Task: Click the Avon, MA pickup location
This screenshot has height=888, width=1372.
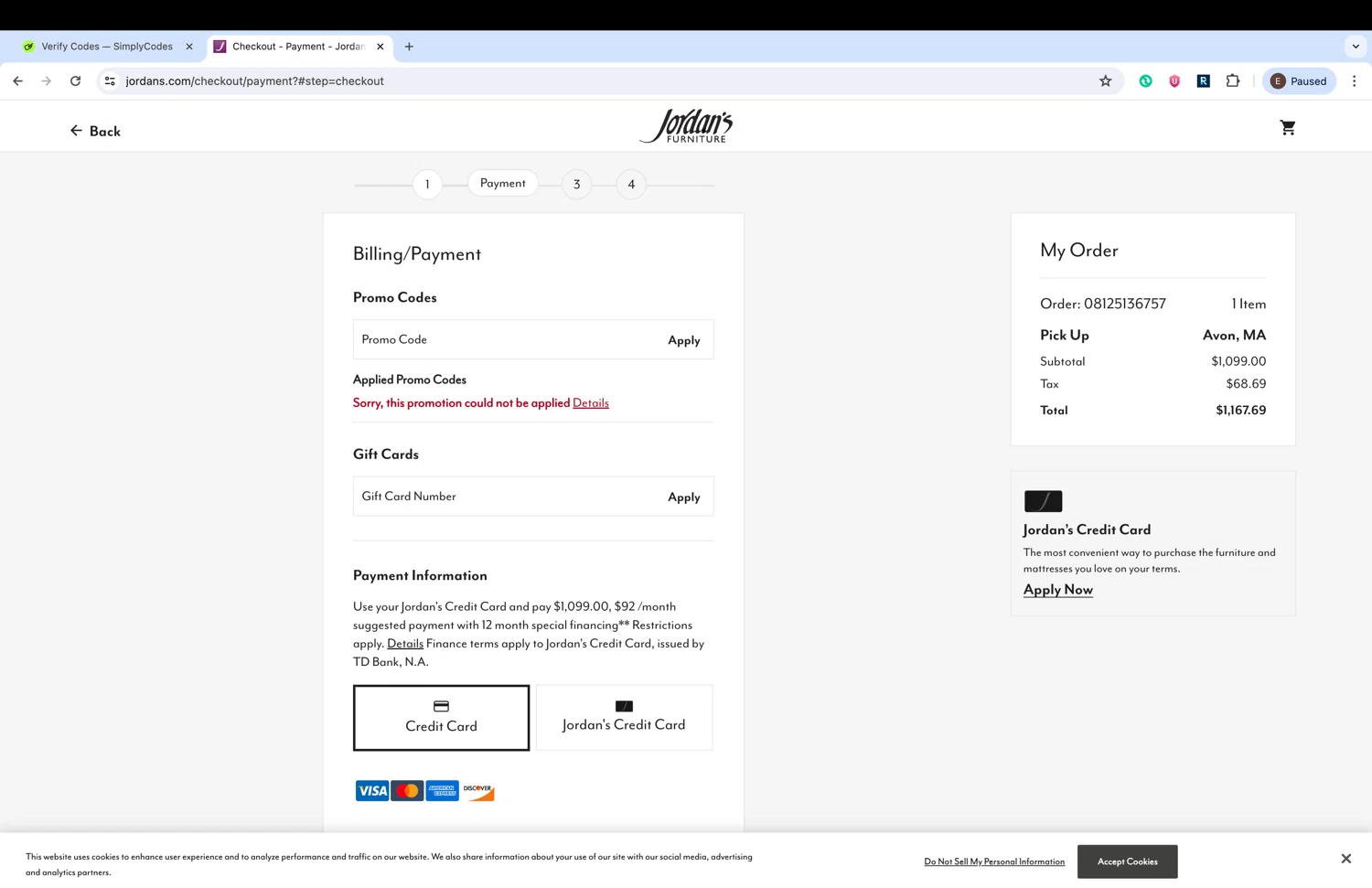Action: 1235,336
